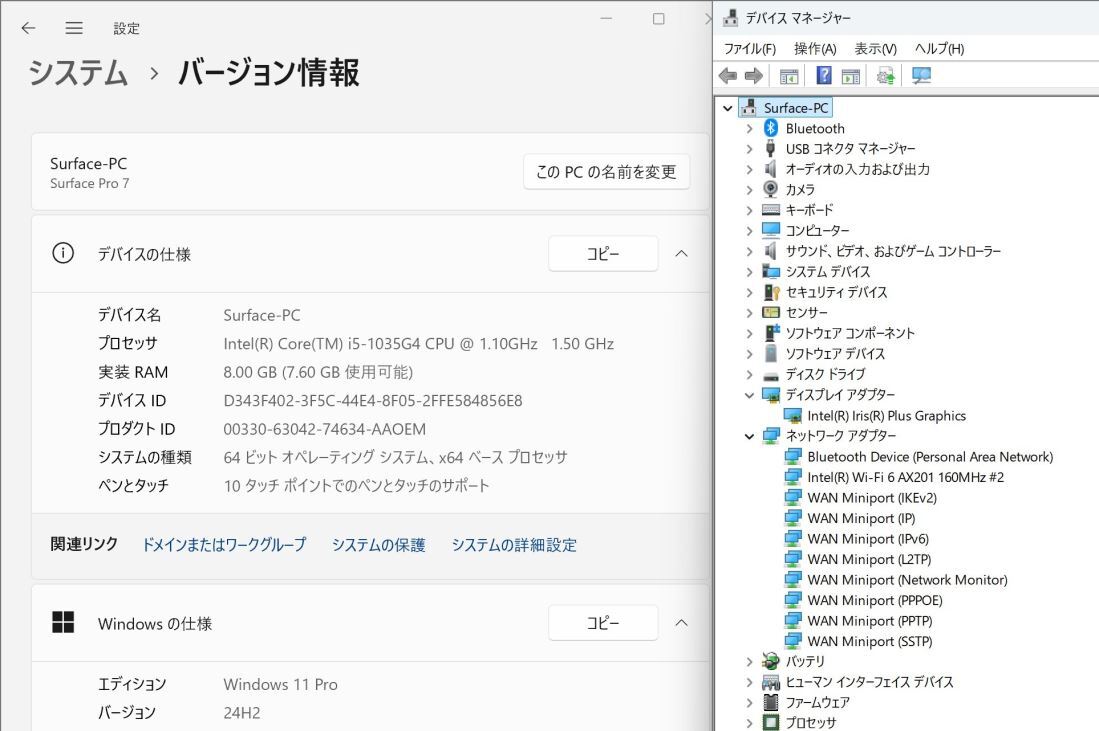
Task: Collapse the Surface-PC root node
Action: [728, 108]
